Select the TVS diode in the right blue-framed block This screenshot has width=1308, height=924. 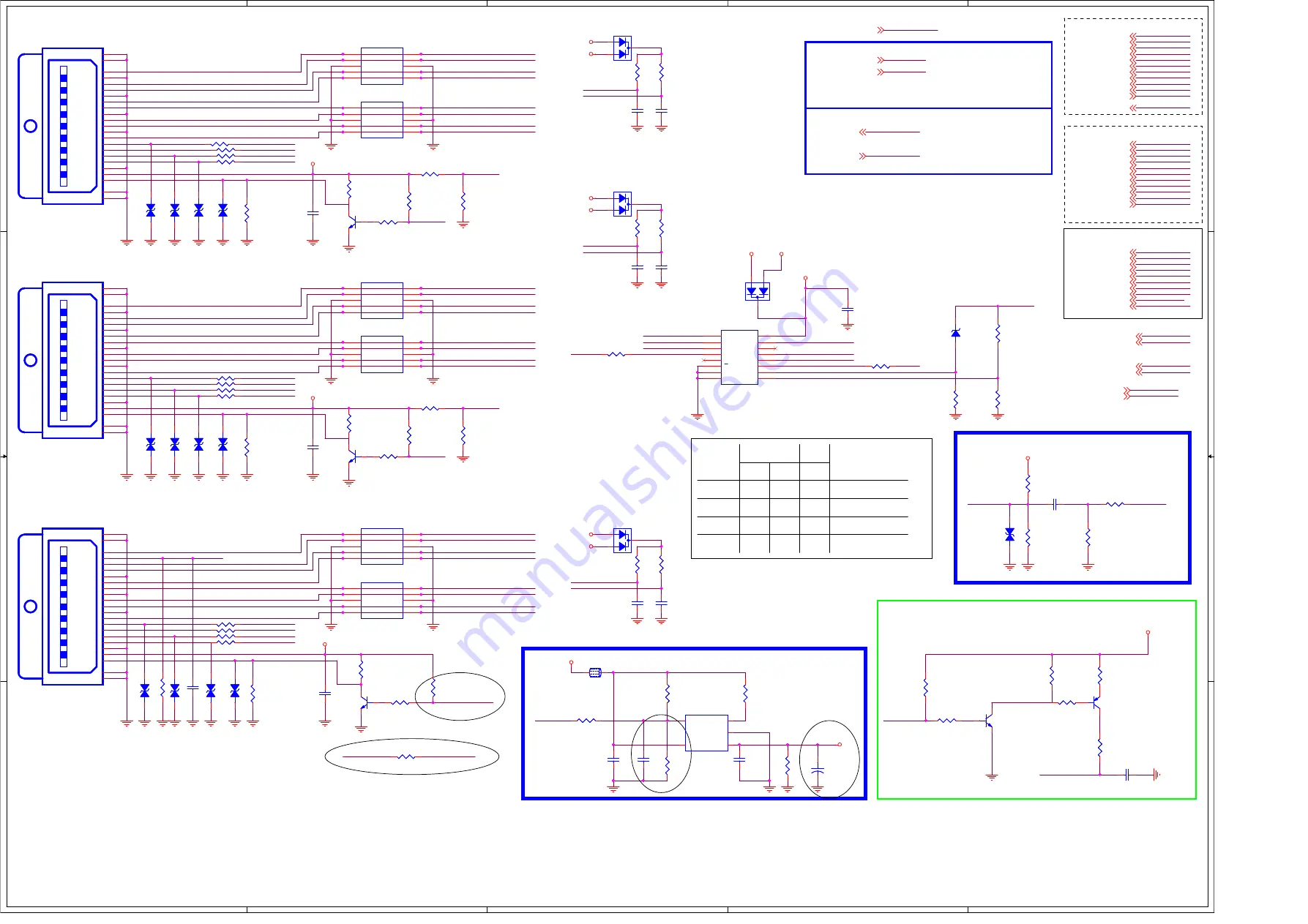1010,535
